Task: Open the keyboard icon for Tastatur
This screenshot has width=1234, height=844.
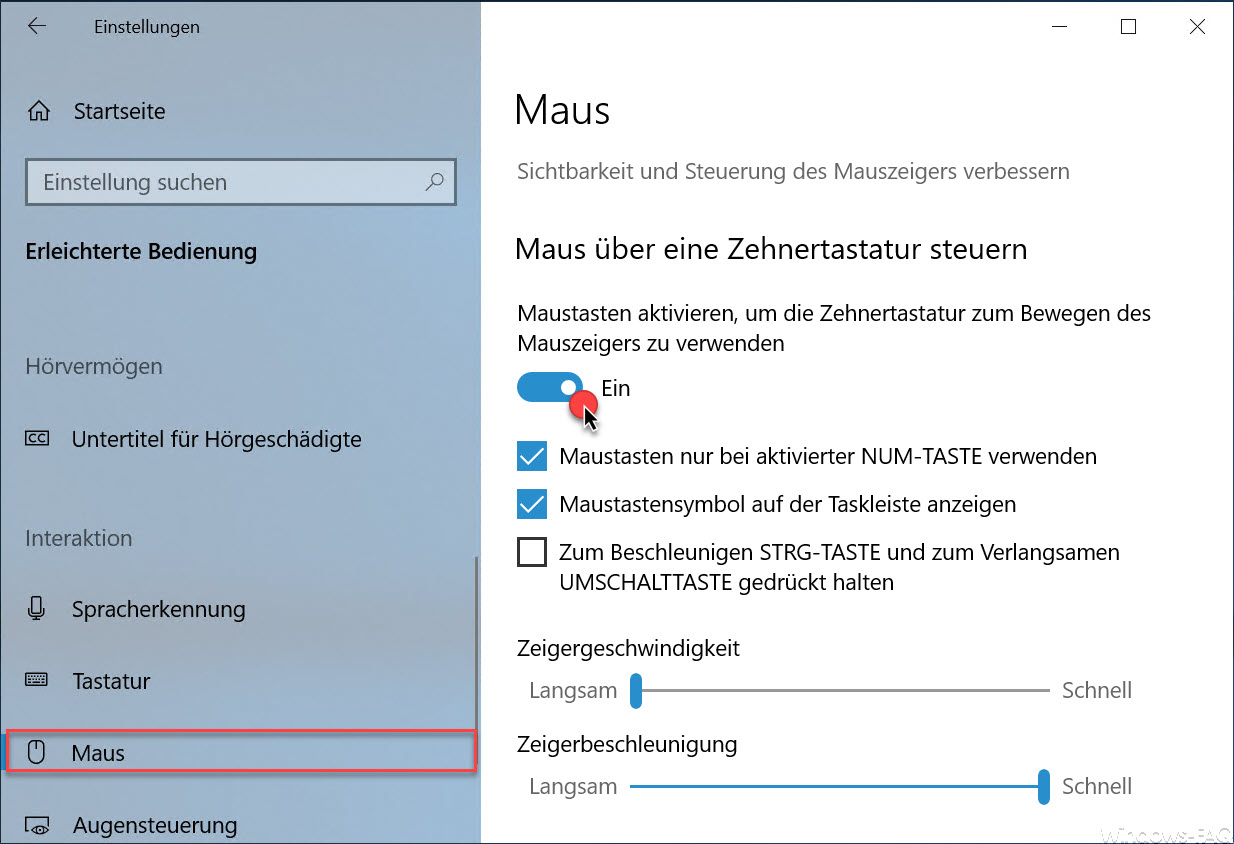Action: pyautogui.click(x=37, y=681)
